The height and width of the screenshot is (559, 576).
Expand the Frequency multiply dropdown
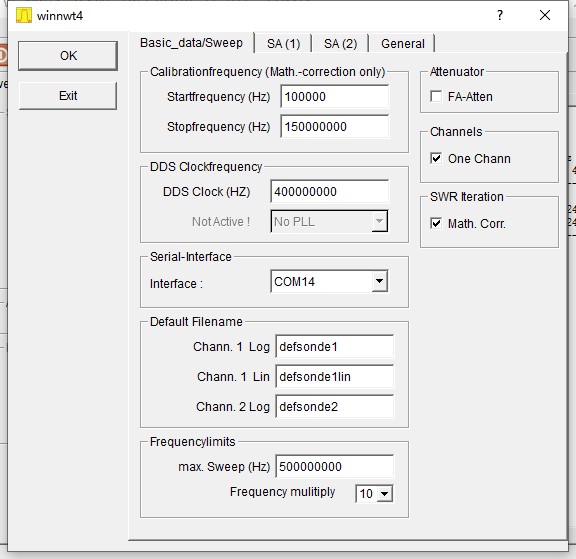tap(385, 494)
